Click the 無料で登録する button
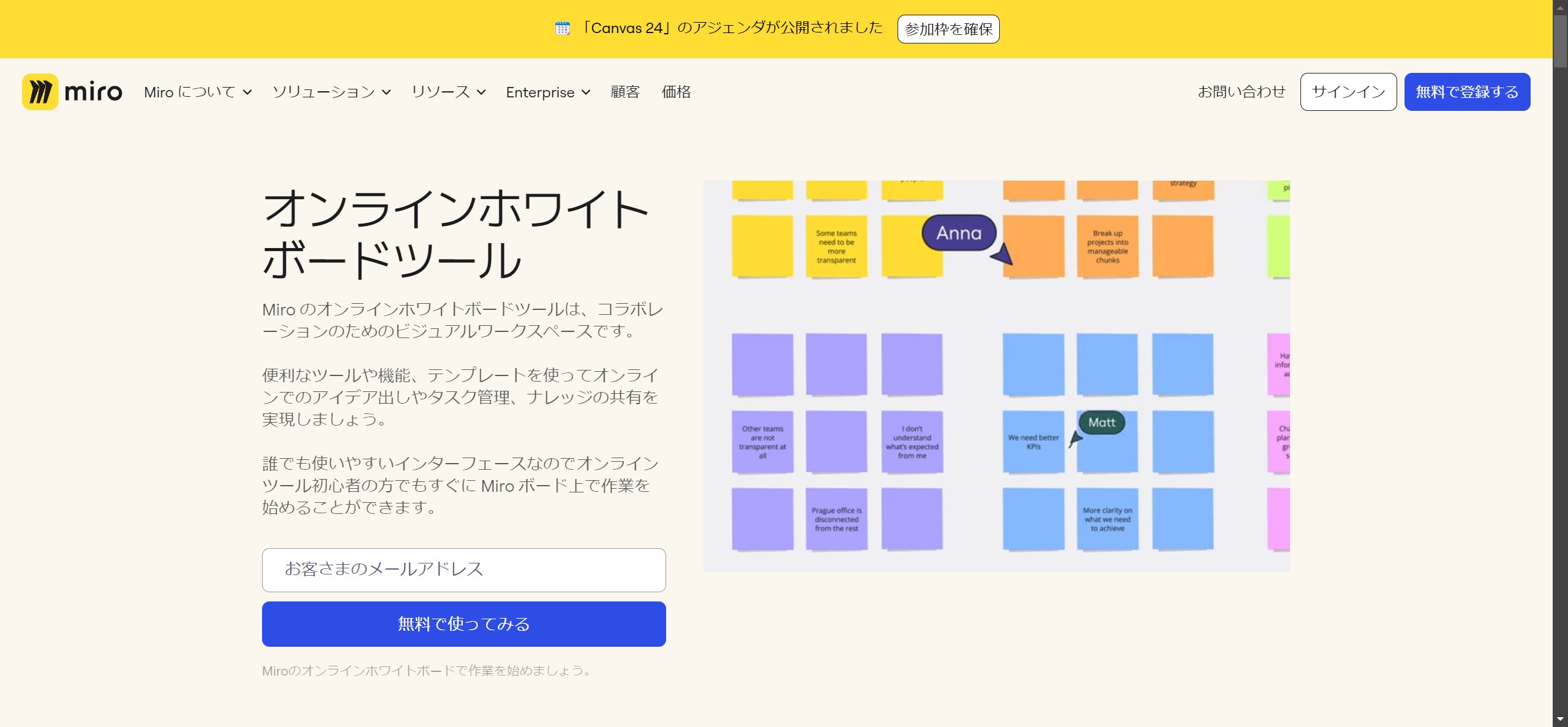The width and height of the screenshot is (1568, 727). click(x=1467, y=92)
